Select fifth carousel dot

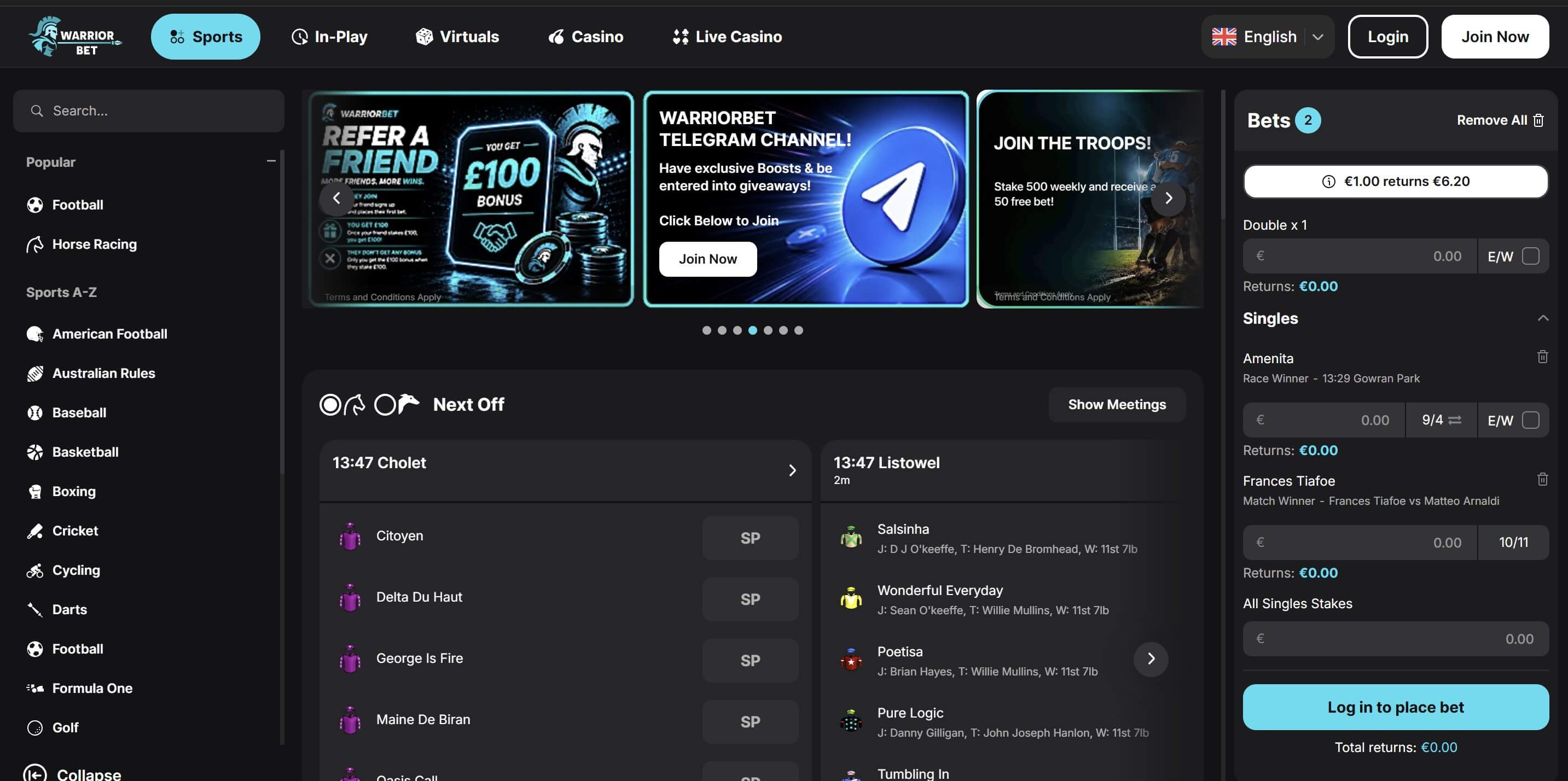click(x=768, y=330)
